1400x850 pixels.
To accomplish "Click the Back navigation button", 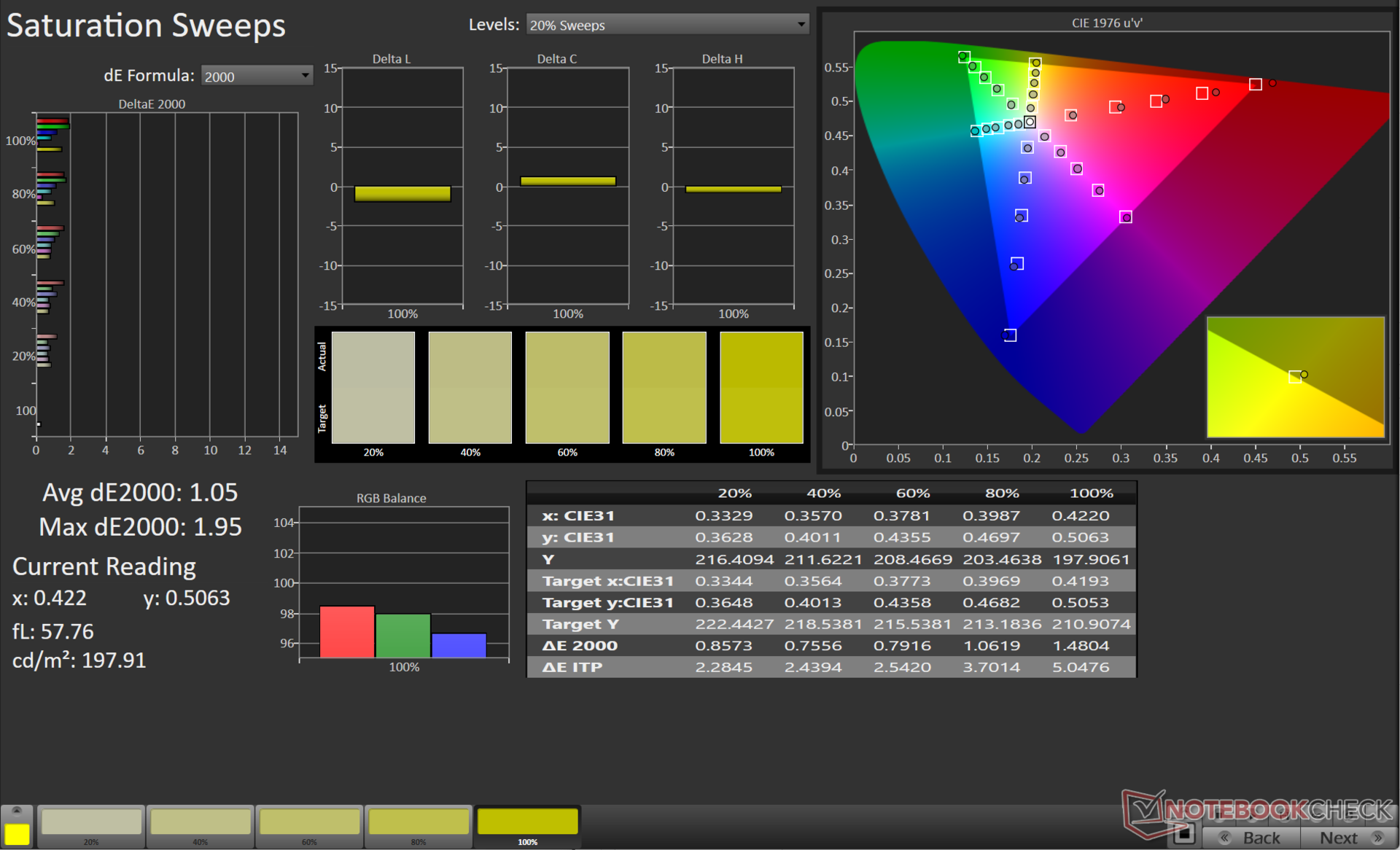I will click(x=1251, y=838).
